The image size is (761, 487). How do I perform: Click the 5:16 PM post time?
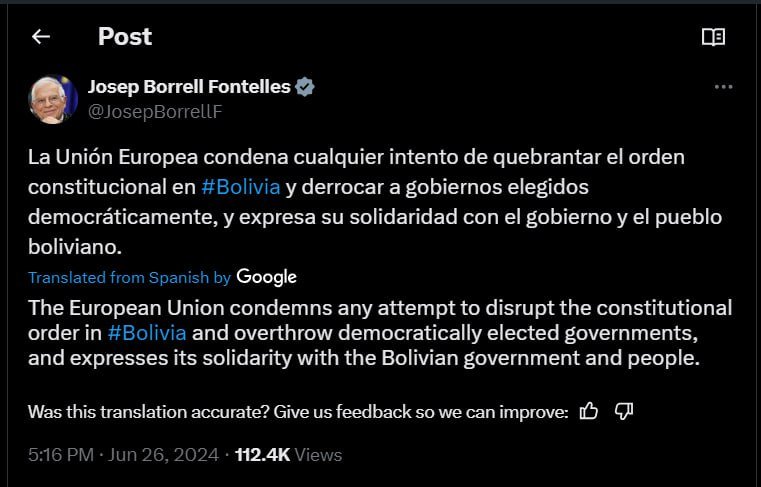pos(61,455)
